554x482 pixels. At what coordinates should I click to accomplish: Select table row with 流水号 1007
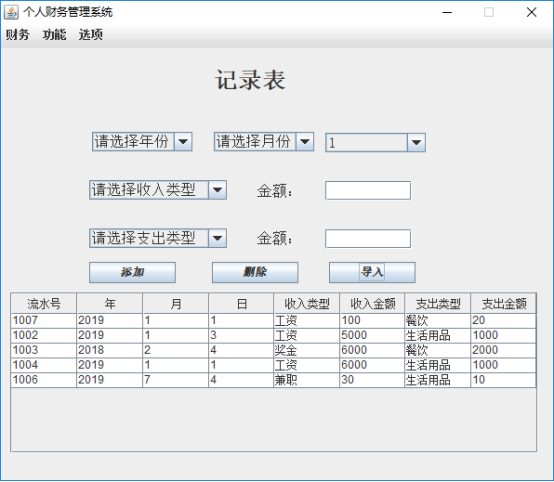(x=273, y=321)
